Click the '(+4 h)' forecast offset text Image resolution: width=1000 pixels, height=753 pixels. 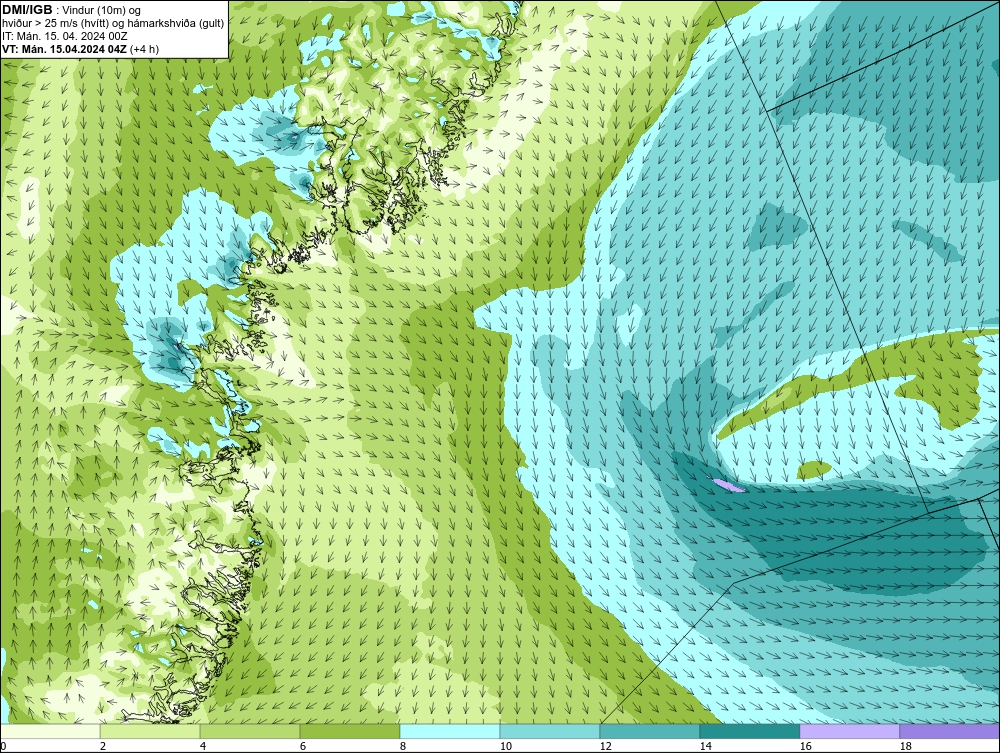144,49
